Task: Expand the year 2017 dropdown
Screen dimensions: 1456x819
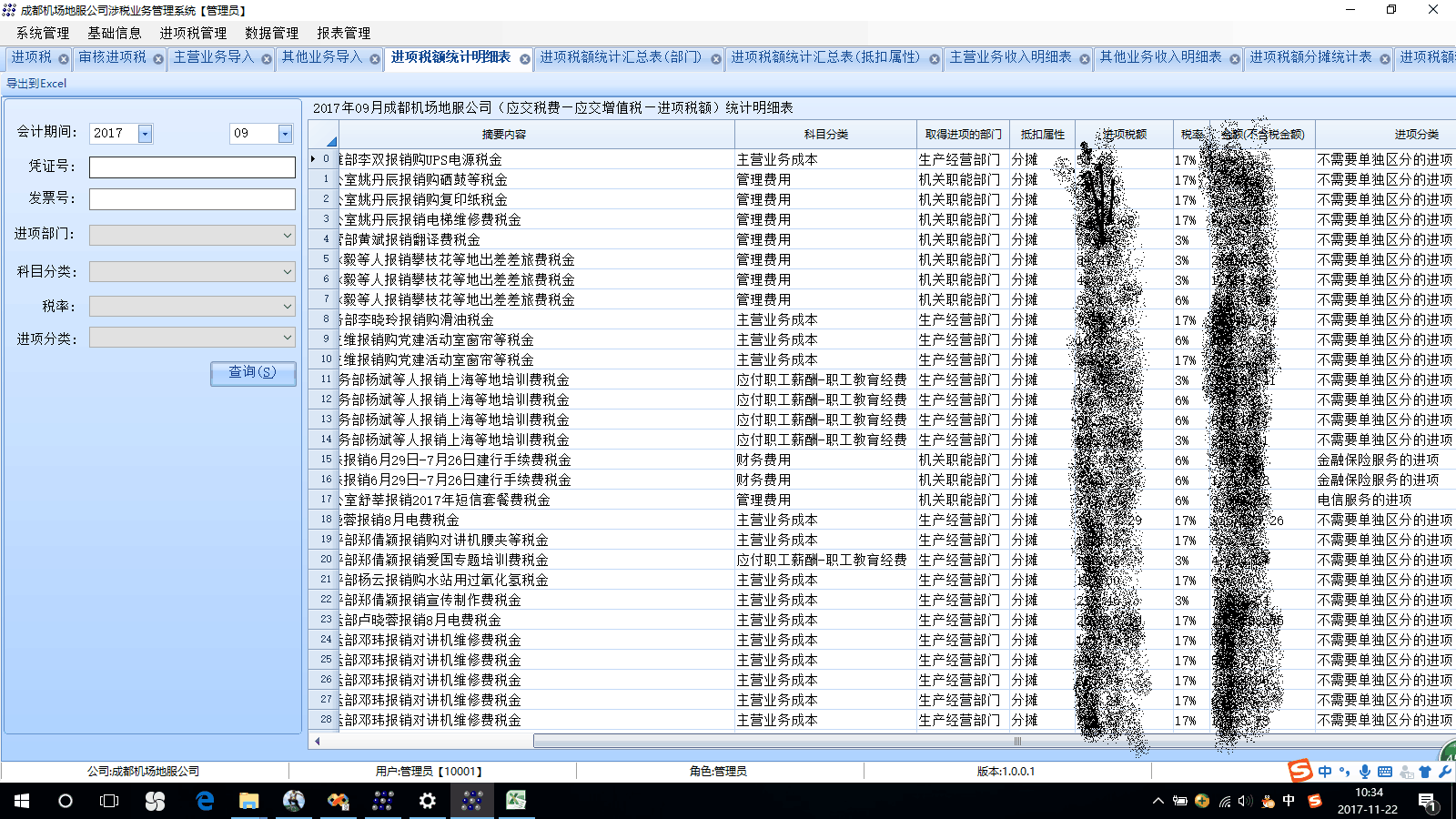Action: click(146, 134)
